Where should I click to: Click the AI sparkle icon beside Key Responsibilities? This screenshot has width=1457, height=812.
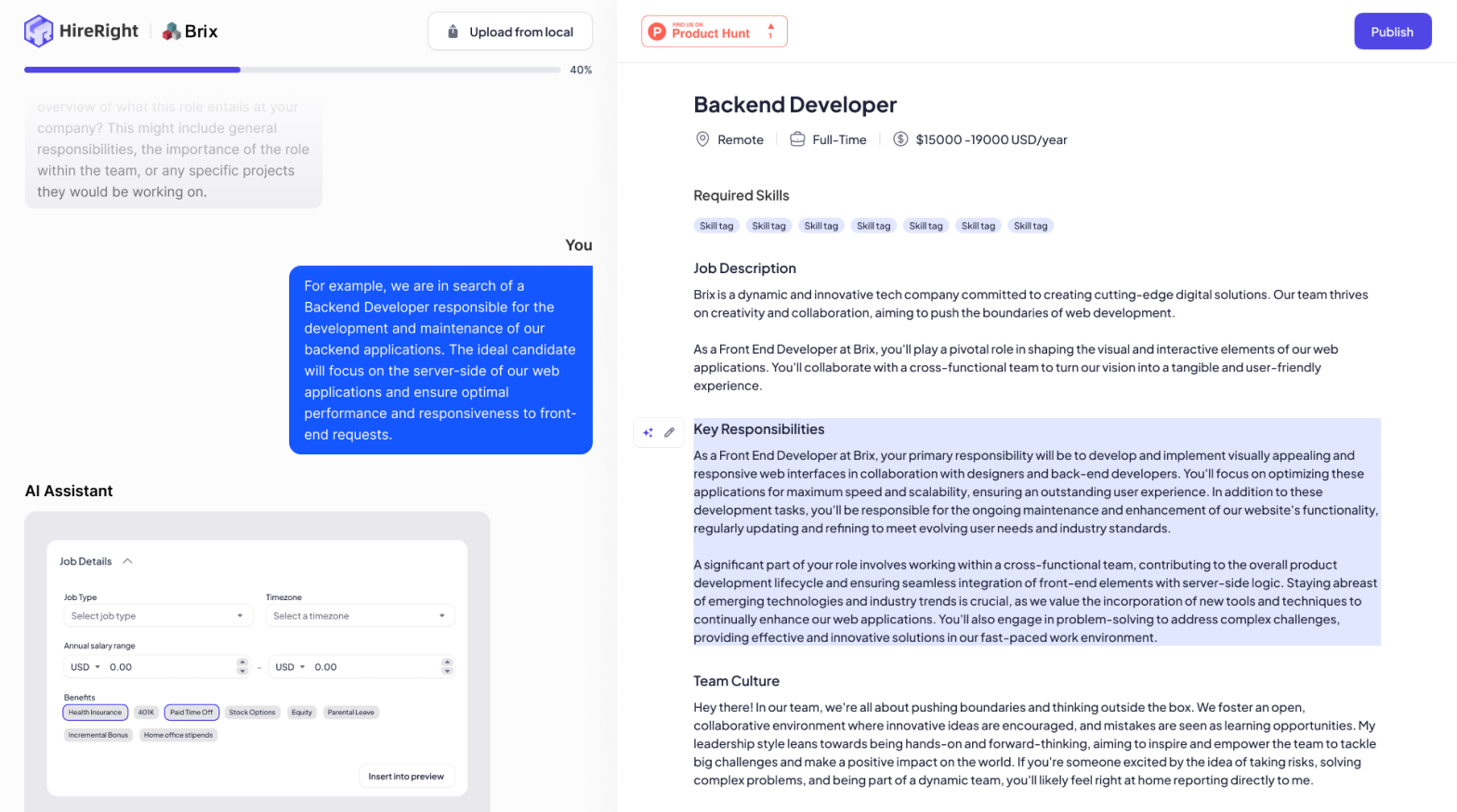click(x=648, y=432)
